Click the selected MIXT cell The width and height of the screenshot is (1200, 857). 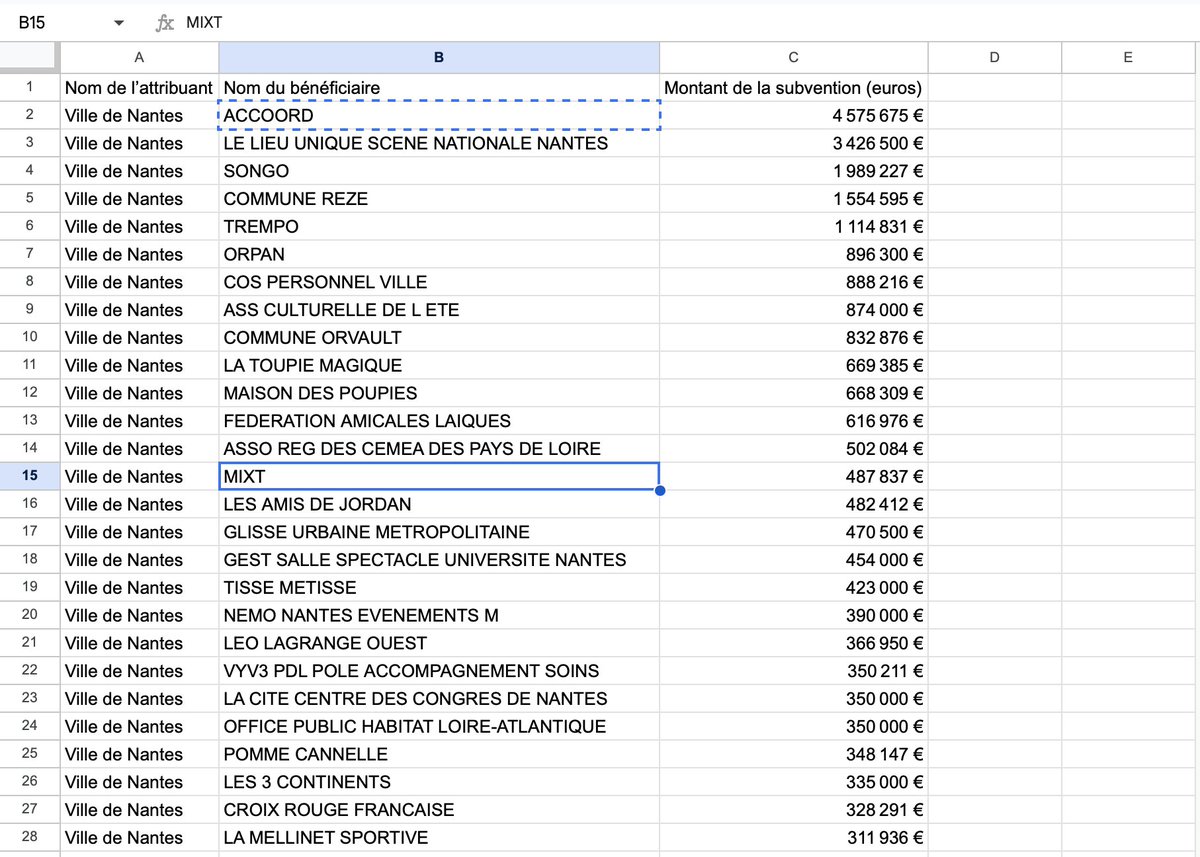pyautogui.click(x=439, y=476)
